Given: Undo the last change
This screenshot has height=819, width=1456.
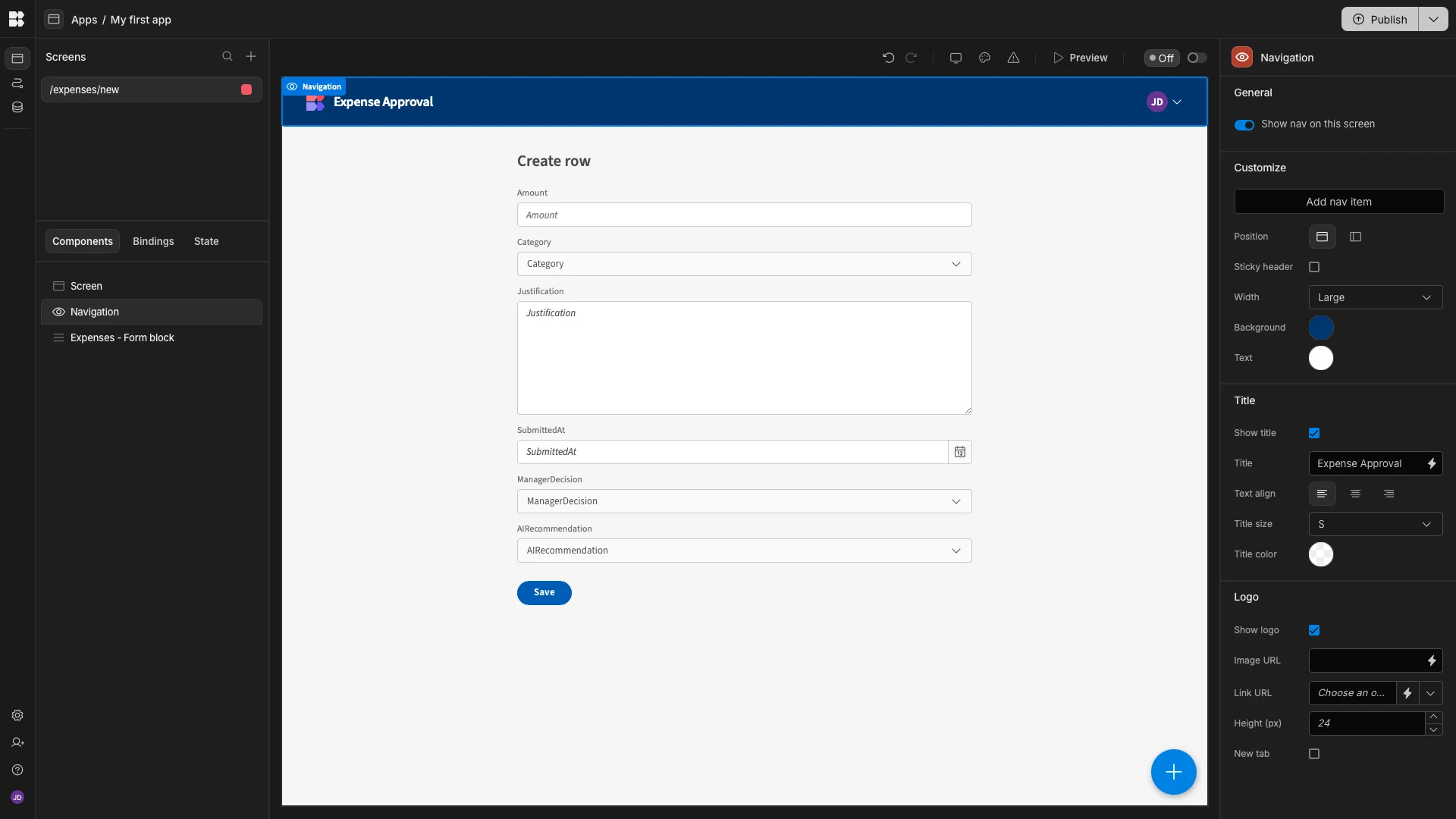Looking at the screenshot, I should click(x=888, y=57).
